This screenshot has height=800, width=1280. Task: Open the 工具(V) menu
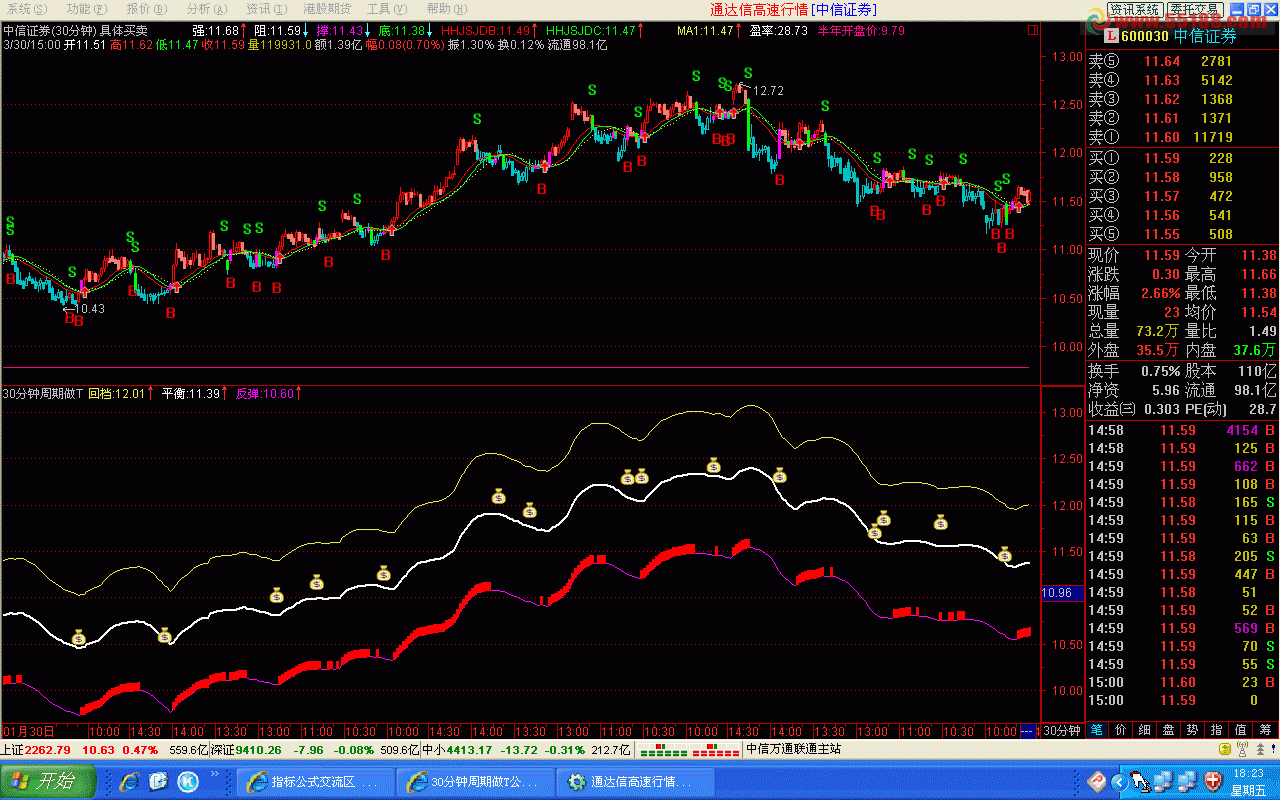pos(386,9)
